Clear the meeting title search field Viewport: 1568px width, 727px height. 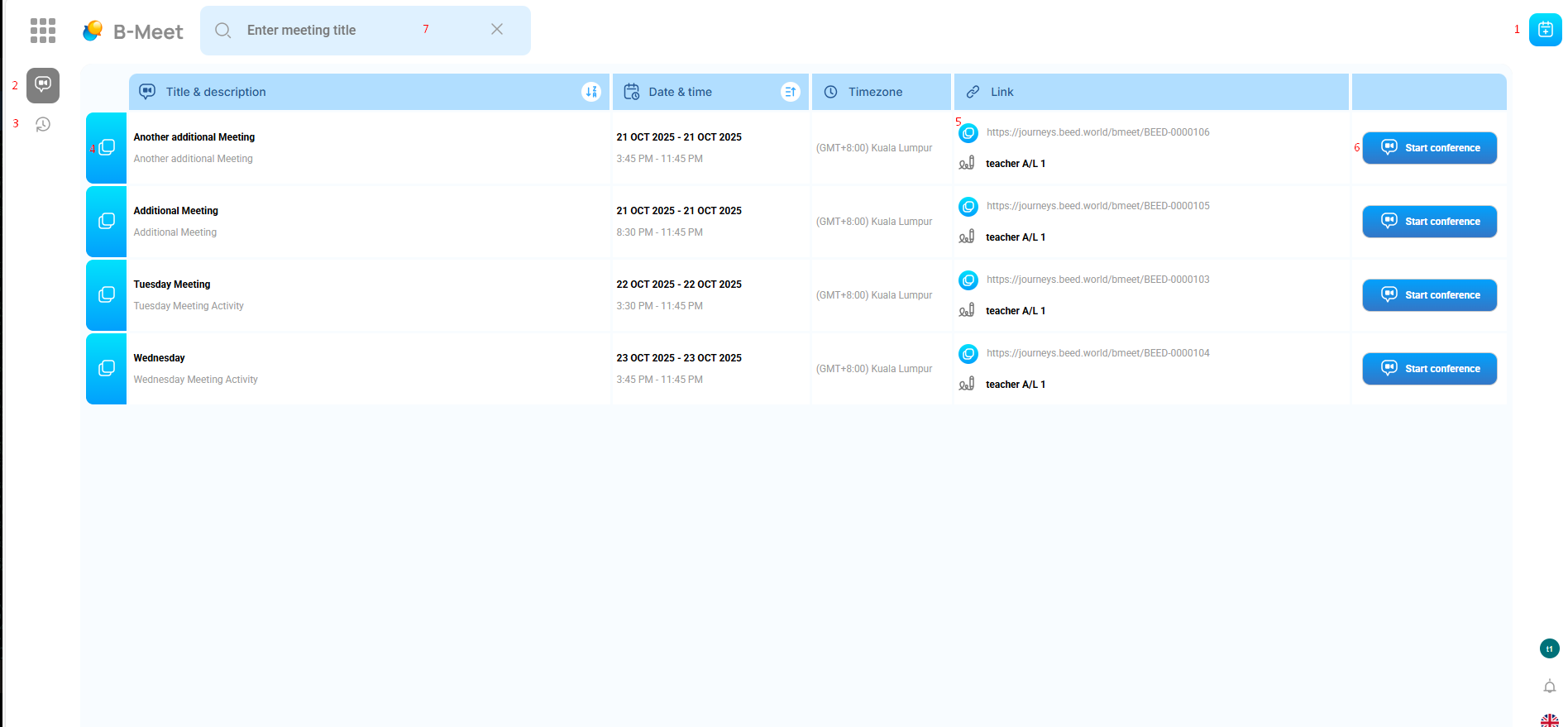click(497, 30)
